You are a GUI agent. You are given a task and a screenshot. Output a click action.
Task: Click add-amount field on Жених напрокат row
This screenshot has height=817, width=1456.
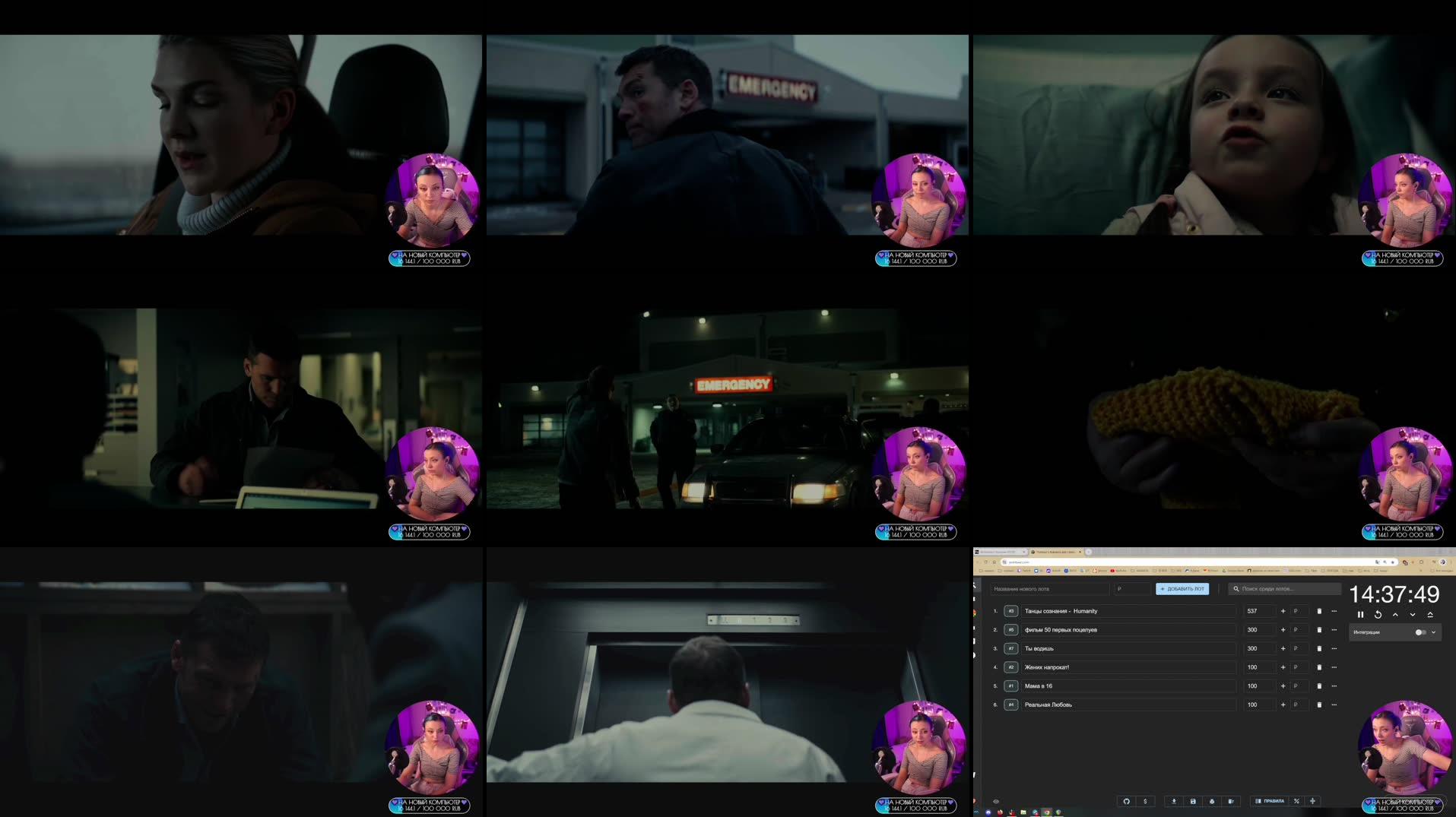[1299, 667]
